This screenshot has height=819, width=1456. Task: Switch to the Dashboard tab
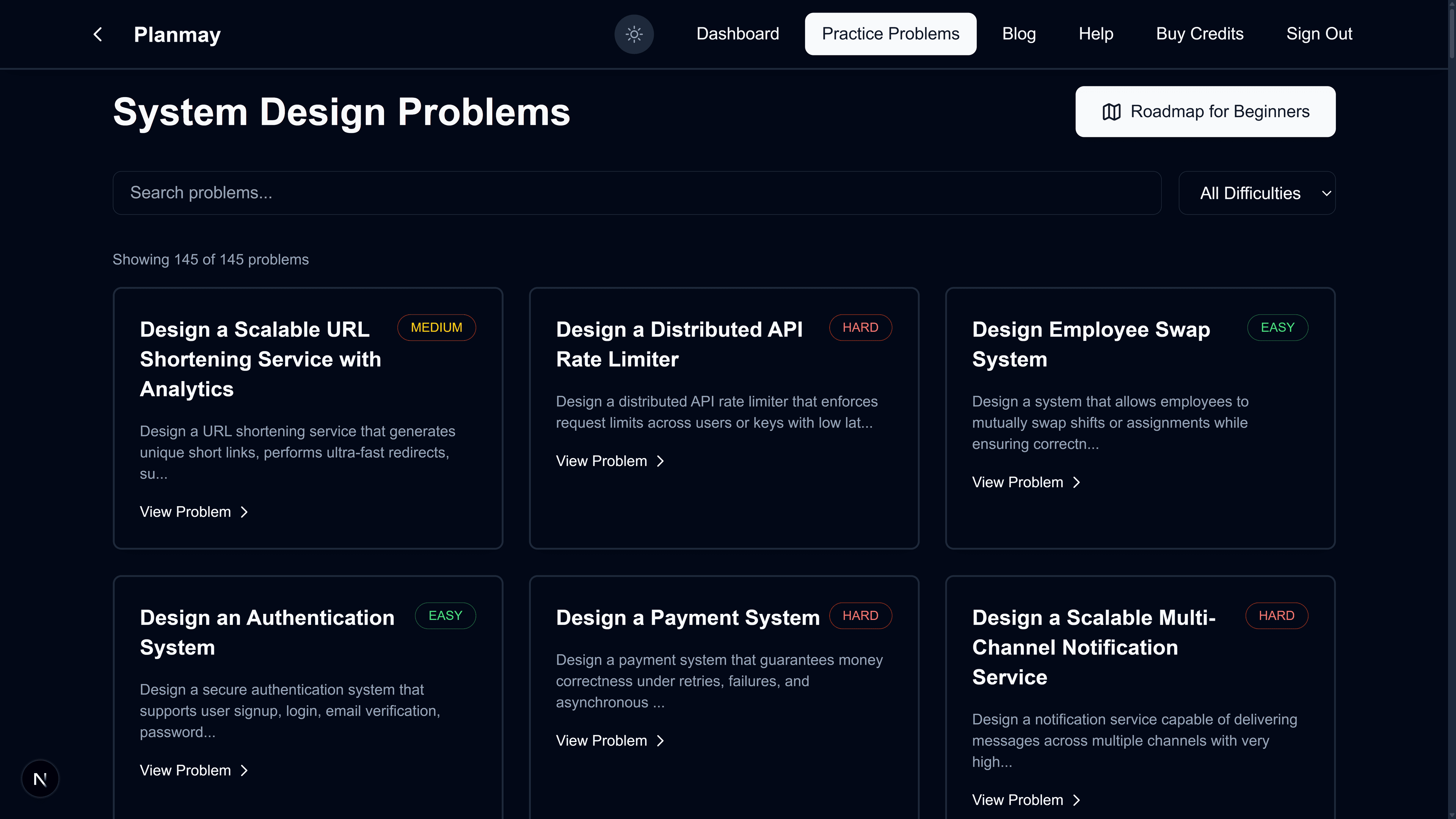pos(737,34)
